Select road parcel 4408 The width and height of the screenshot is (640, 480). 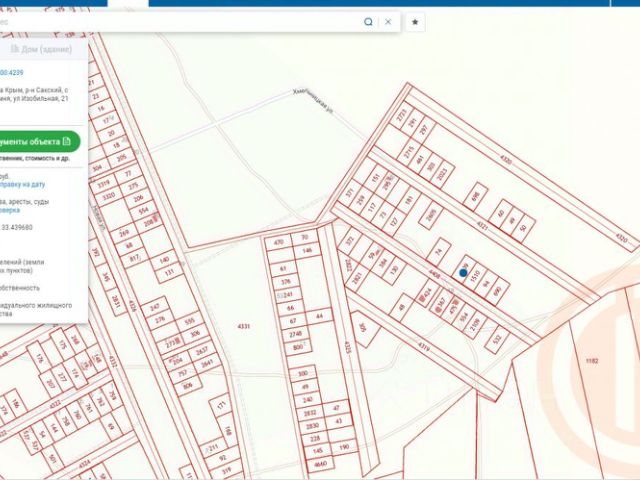tap(435, 276)
